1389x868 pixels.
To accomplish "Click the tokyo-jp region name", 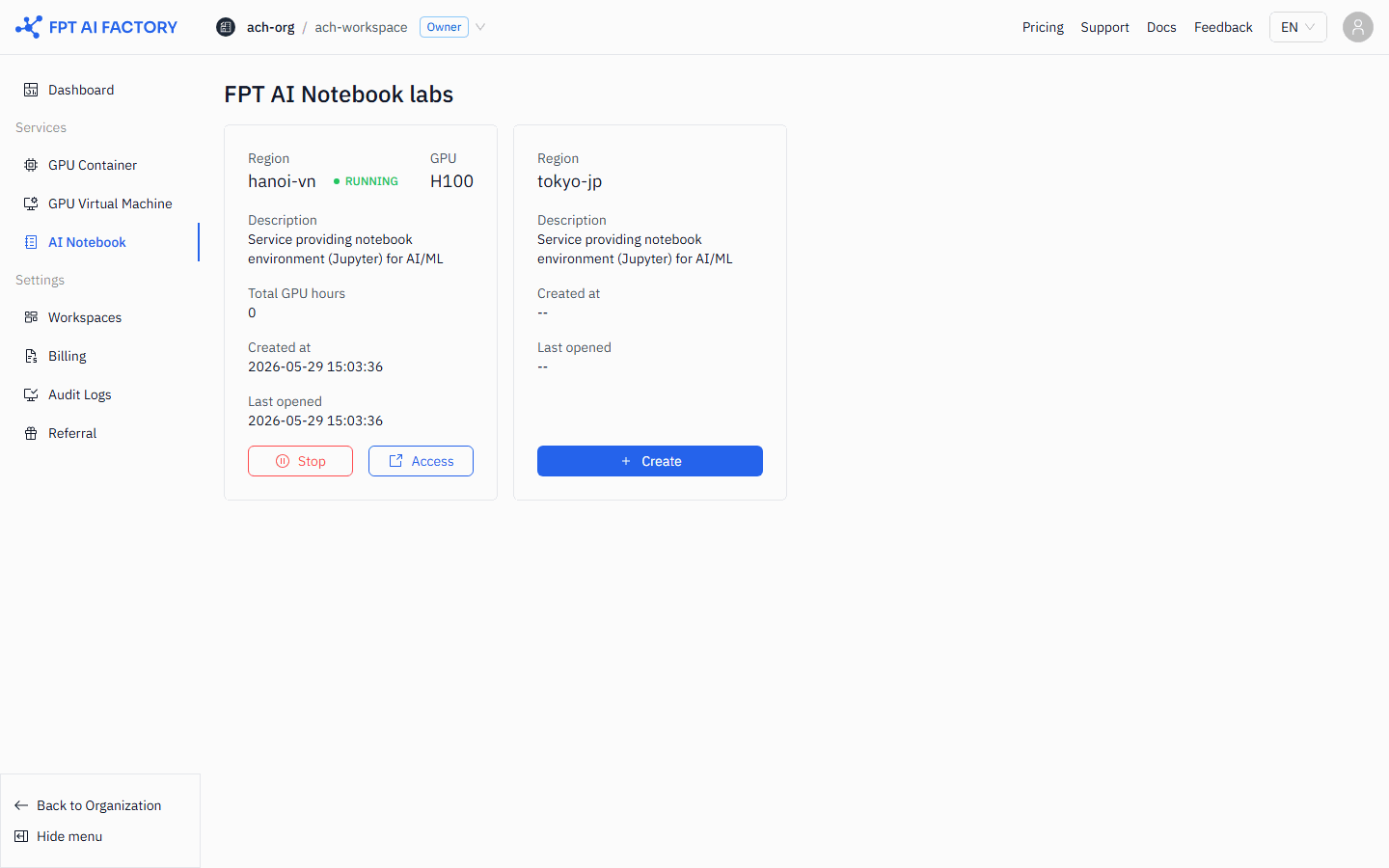I will pos(569,181).
